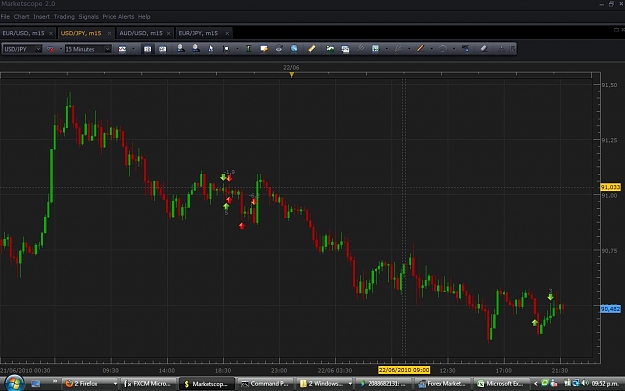Screen dimensions: 625x391
Task: Click the blue globe icon in toolbar
Action: click(294, 49)
